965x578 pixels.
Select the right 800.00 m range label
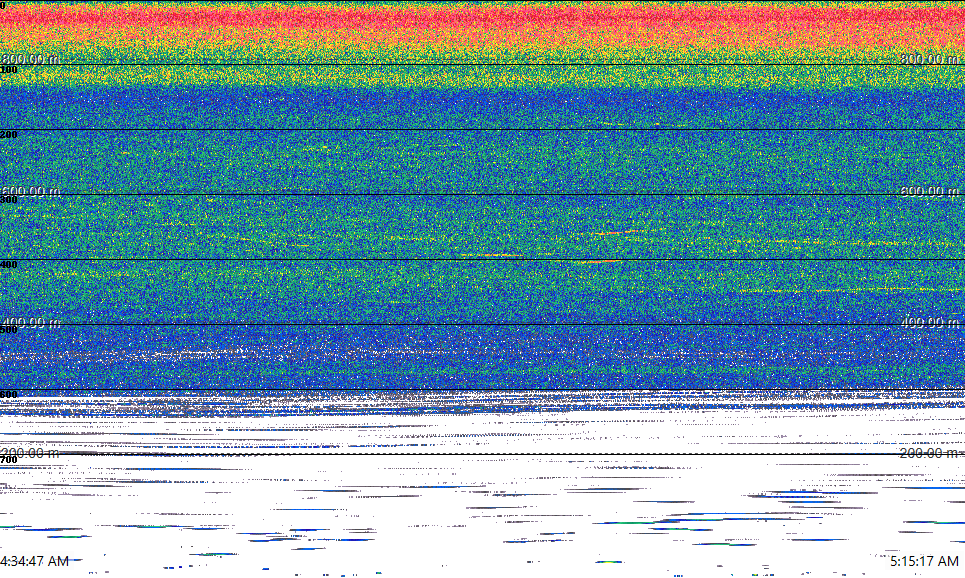tap(930, 59)
